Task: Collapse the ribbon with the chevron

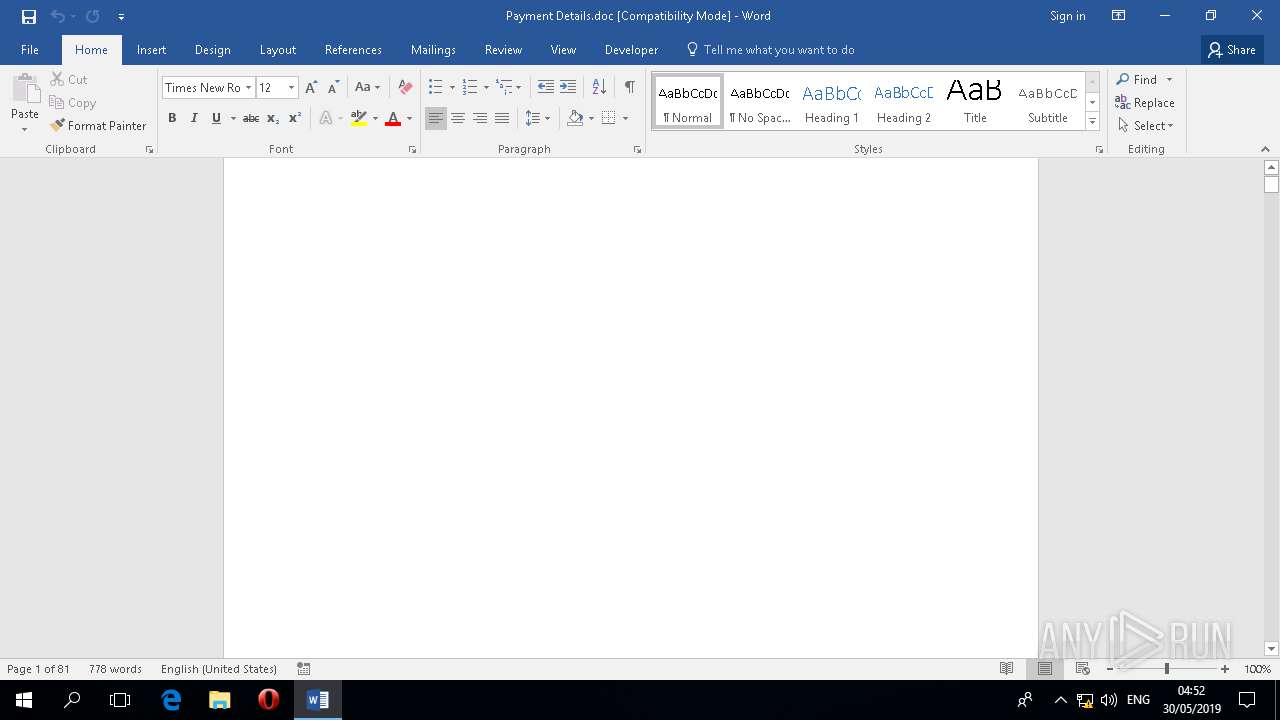Action: tap(1265, 150)
